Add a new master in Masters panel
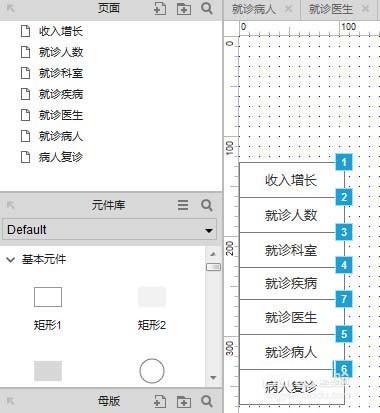The width and height of the screenshot is (380, 413). 160,401
